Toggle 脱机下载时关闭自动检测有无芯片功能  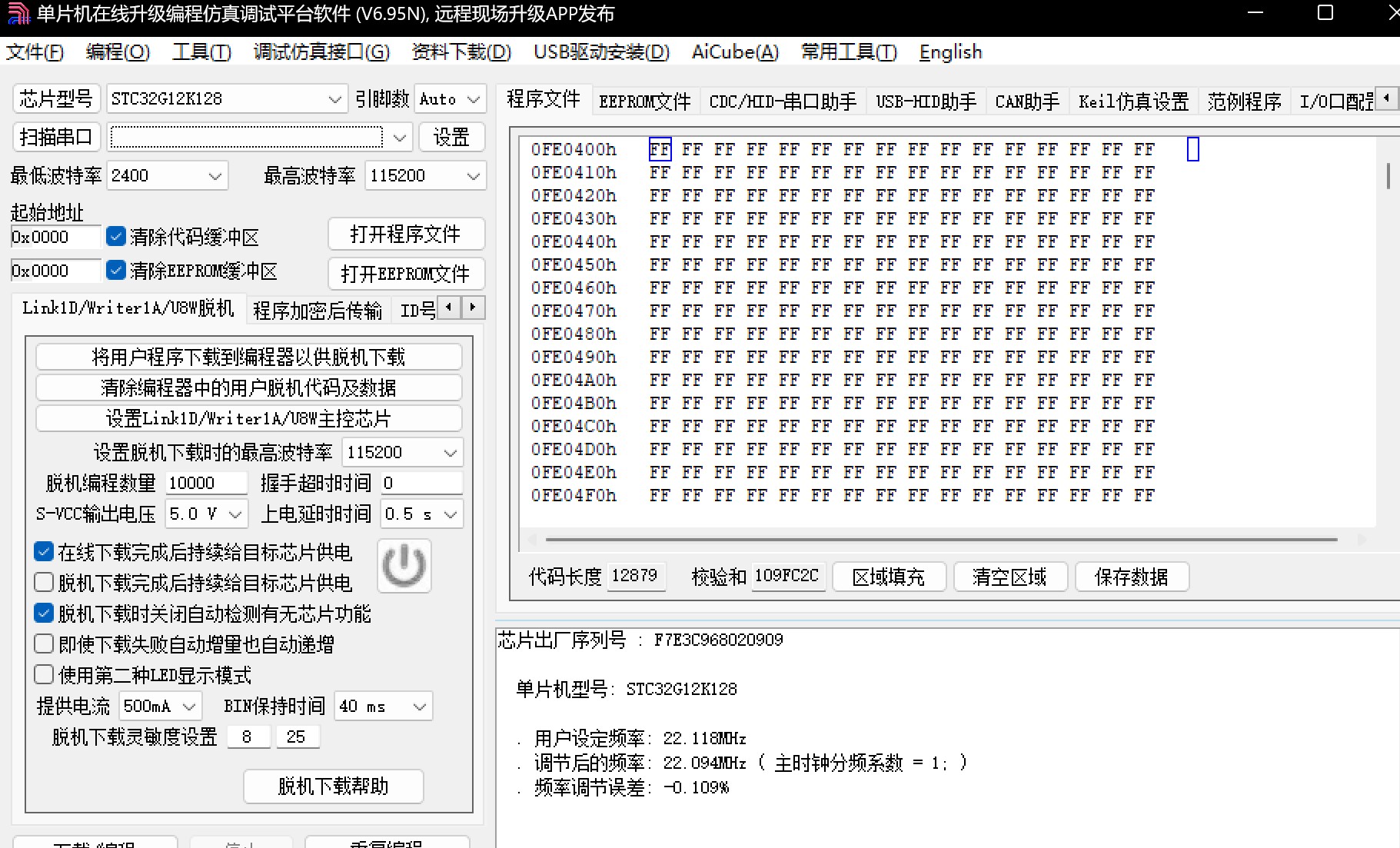click(44, 613)
